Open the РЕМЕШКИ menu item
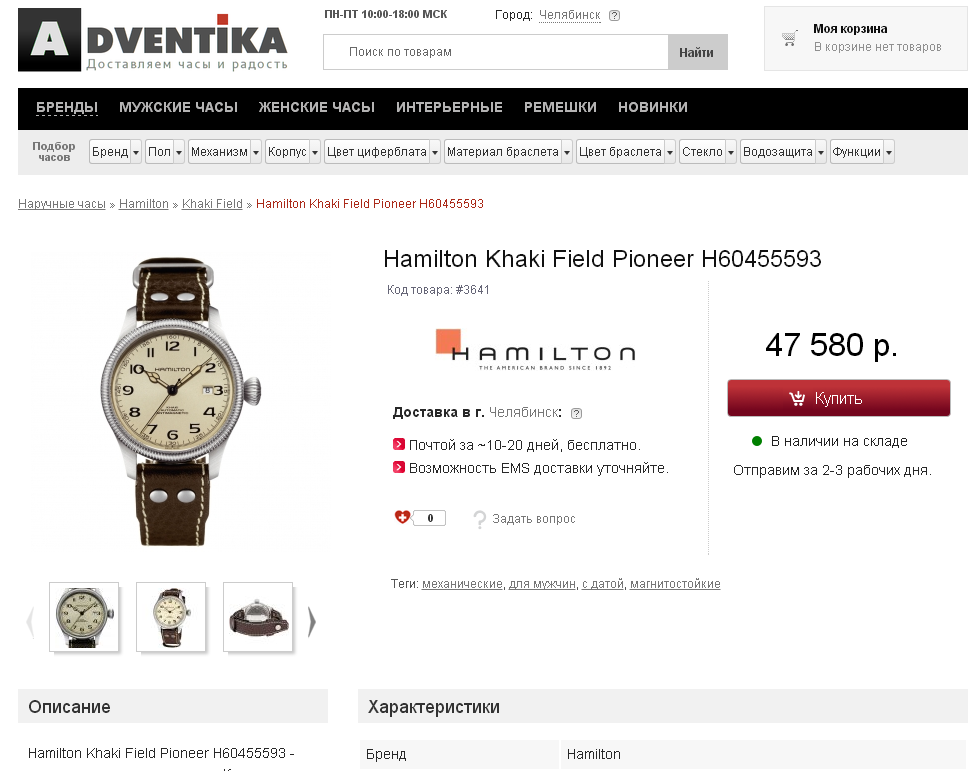 point(560,107)
